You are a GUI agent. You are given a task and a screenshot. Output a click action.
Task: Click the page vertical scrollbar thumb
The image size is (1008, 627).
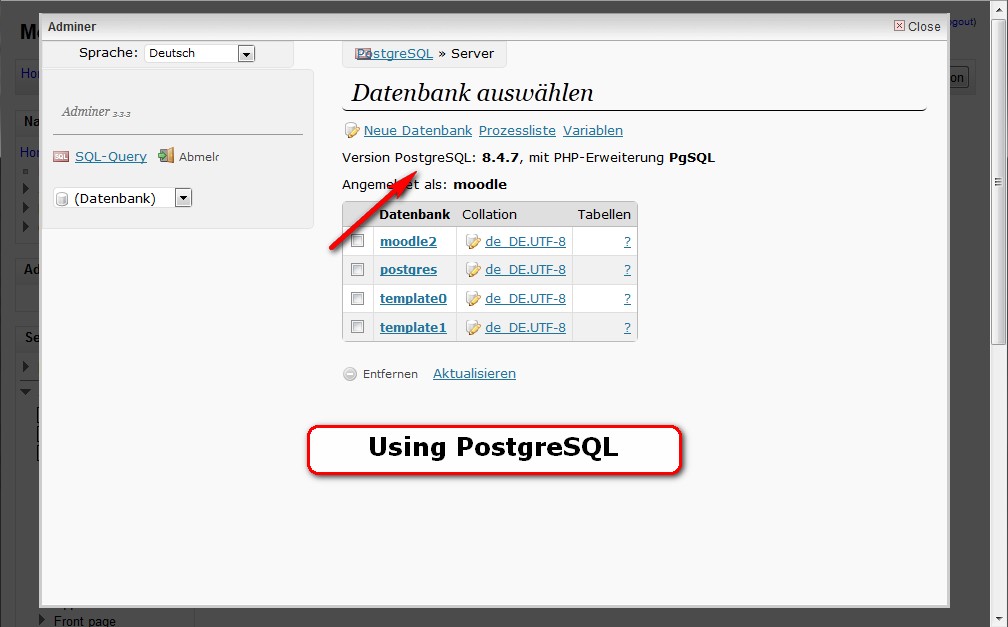tap(998, 182)
